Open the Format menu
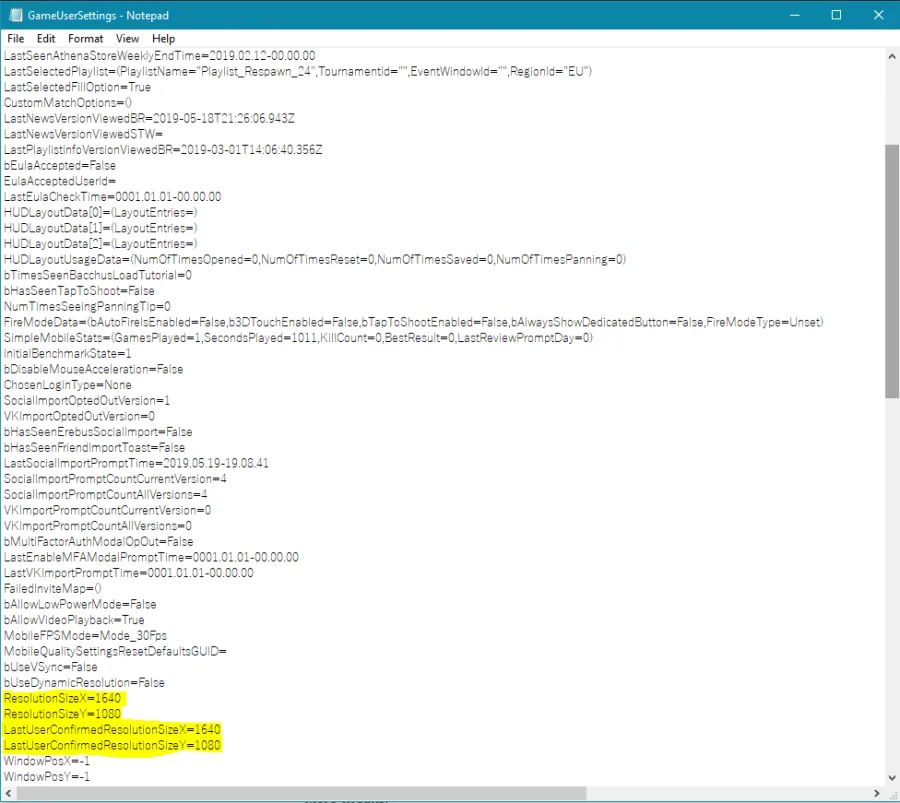The width and height of the screenshot is (900, 803). point(86,38)
